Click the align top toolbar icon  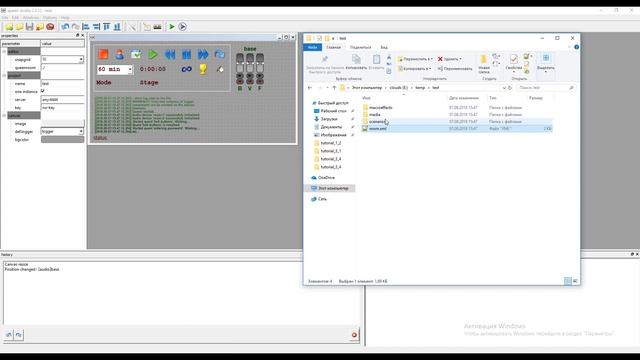(107, 27)
